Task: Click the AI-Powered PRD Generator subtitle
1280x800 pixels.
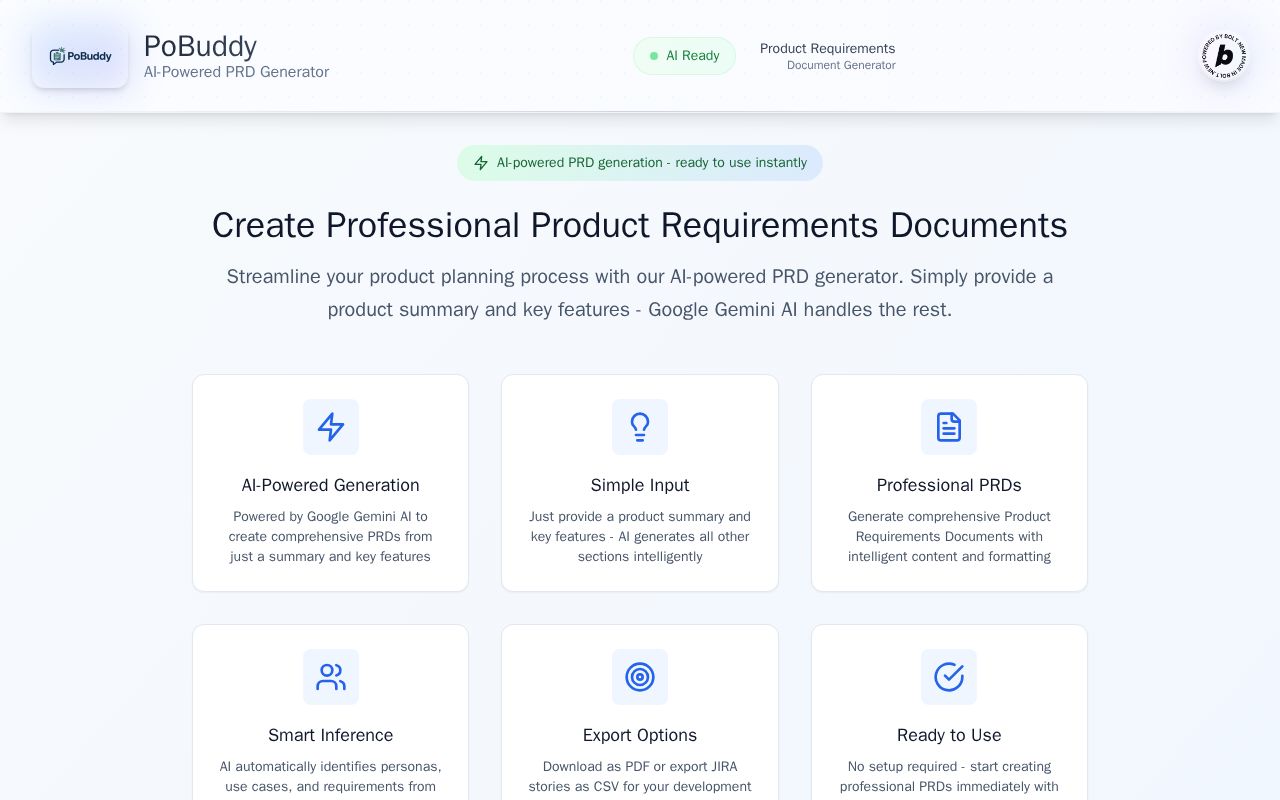Action: (236, 72)
